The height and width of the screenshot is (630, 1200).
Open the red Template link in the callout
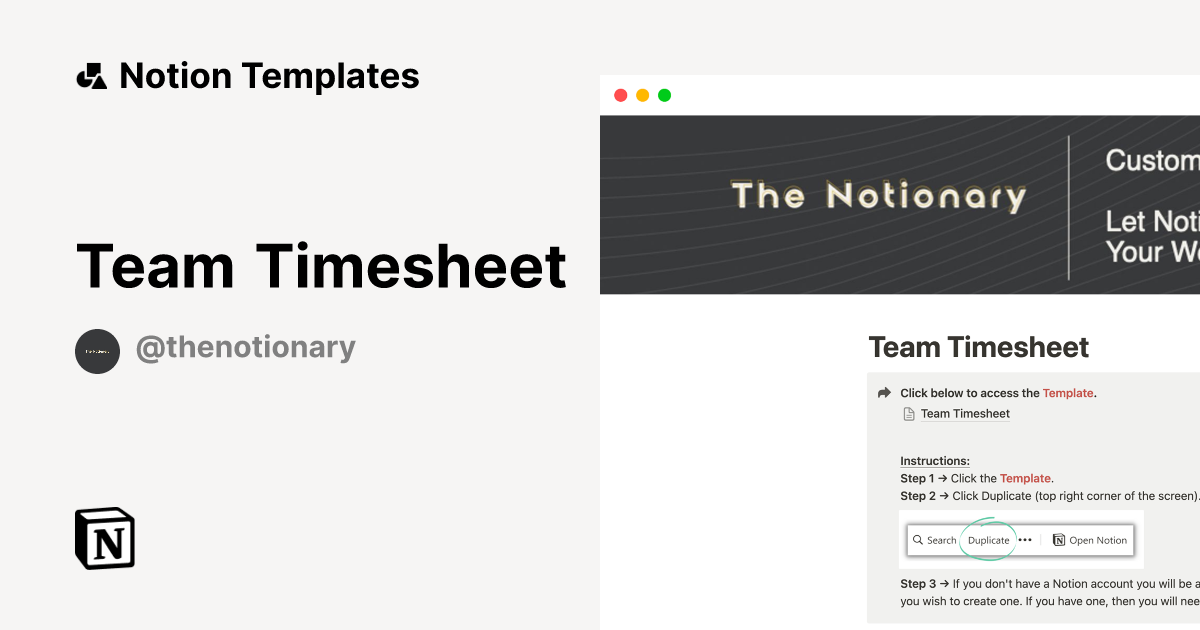pyautogui.click(x=1067, y=393)
